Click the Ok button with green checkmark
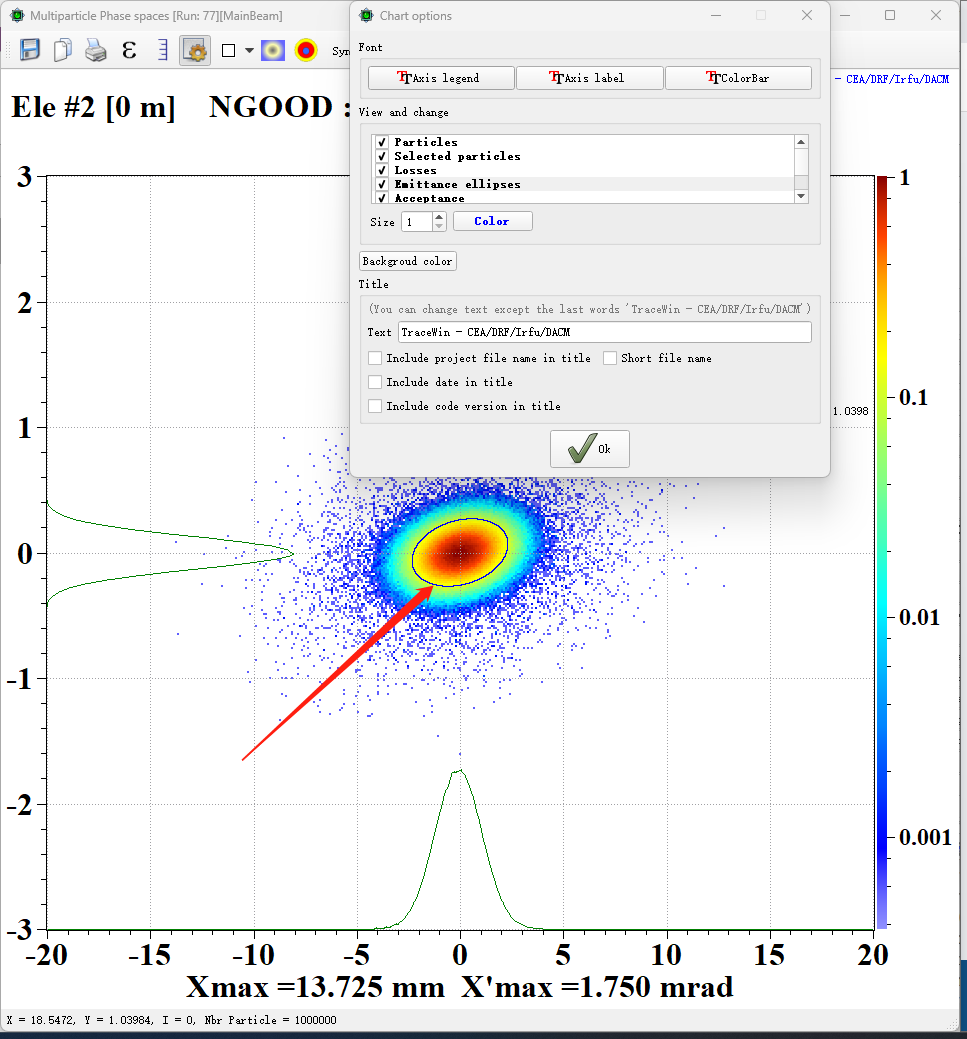The width and height of the screenshot is (967, 1039). tap(590, 449)
